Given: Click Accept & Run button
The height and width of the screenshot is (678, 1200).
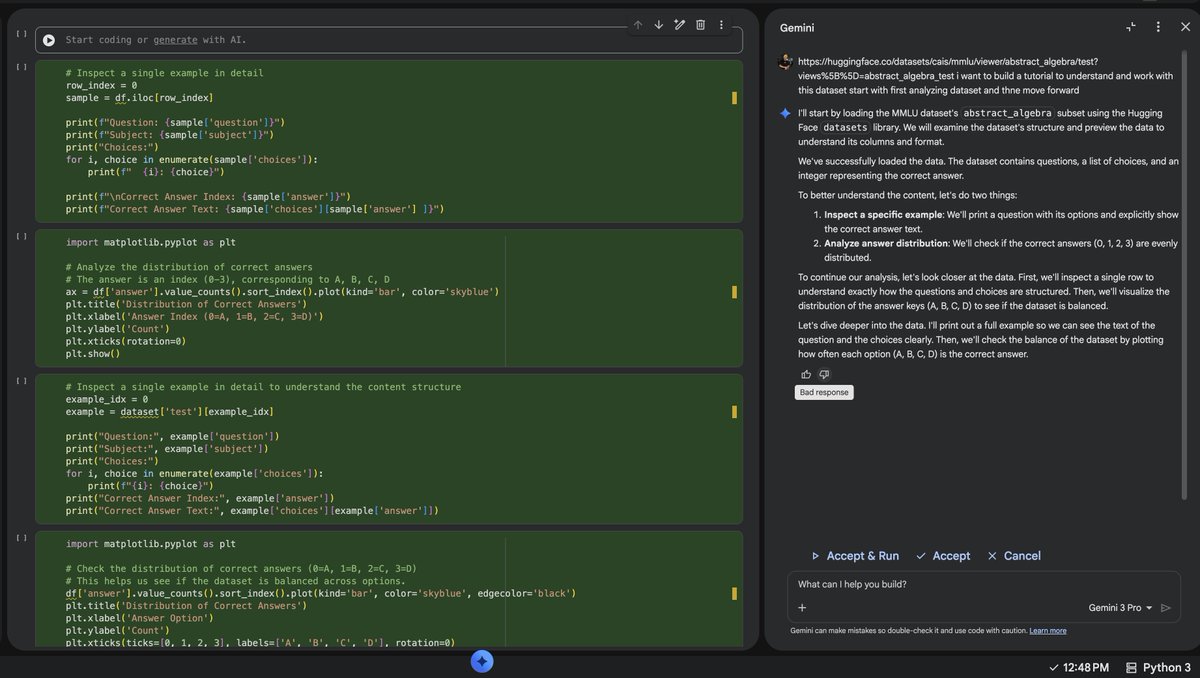Looking at the screenshot, I should [855, 556].
